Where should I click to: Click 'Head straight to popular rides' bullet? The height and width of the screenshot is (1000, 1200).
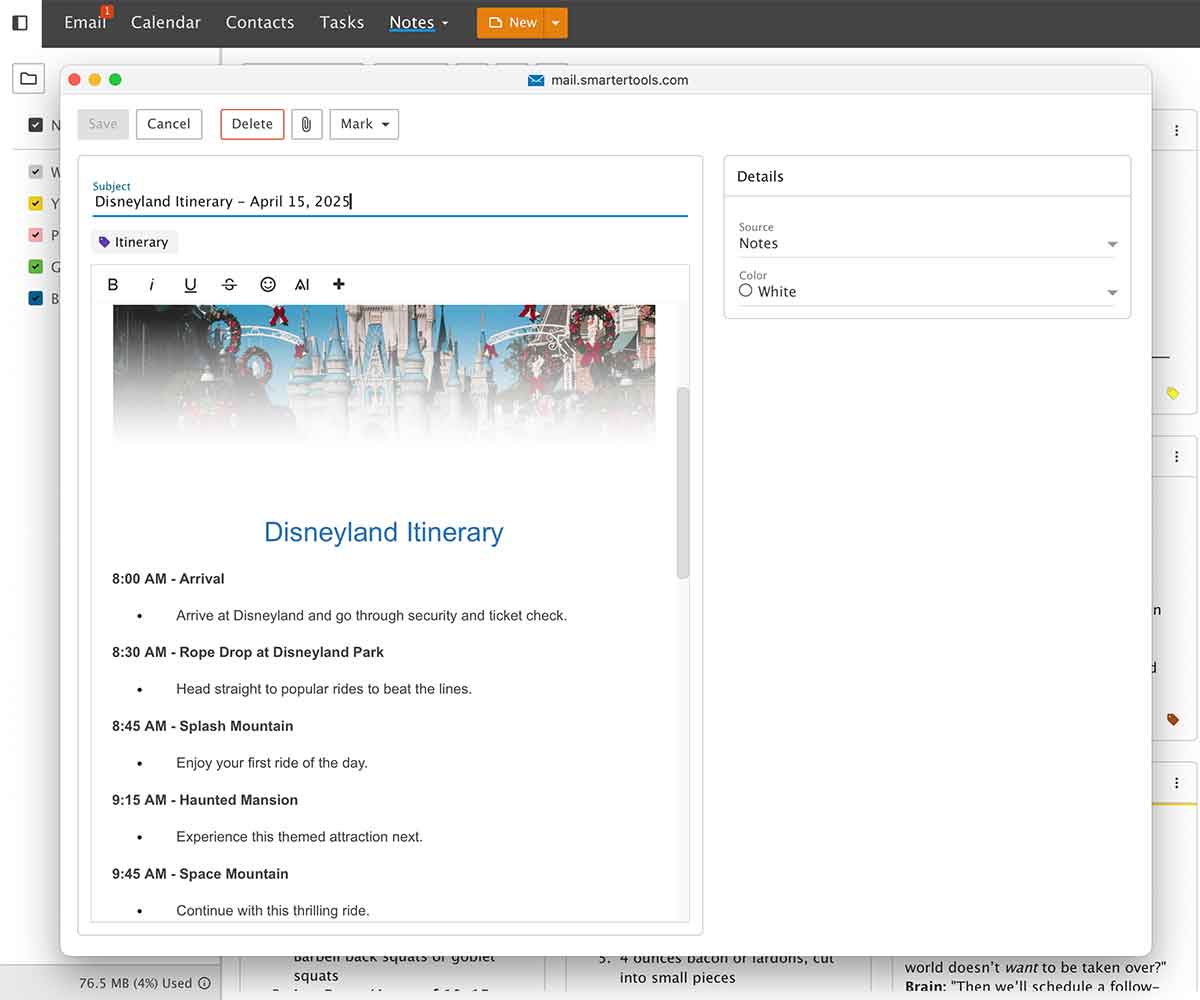tap(324, 689)
